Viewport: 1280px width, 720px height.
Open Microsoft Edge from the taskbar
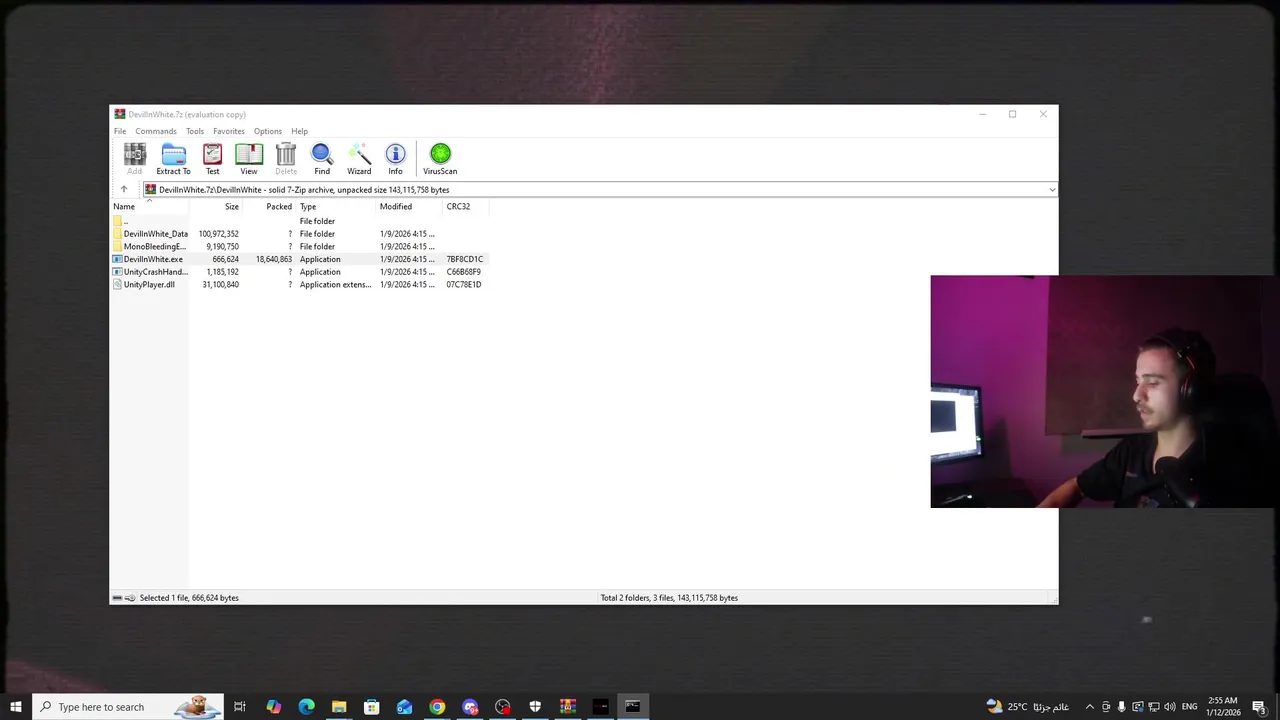click(306, 707)
